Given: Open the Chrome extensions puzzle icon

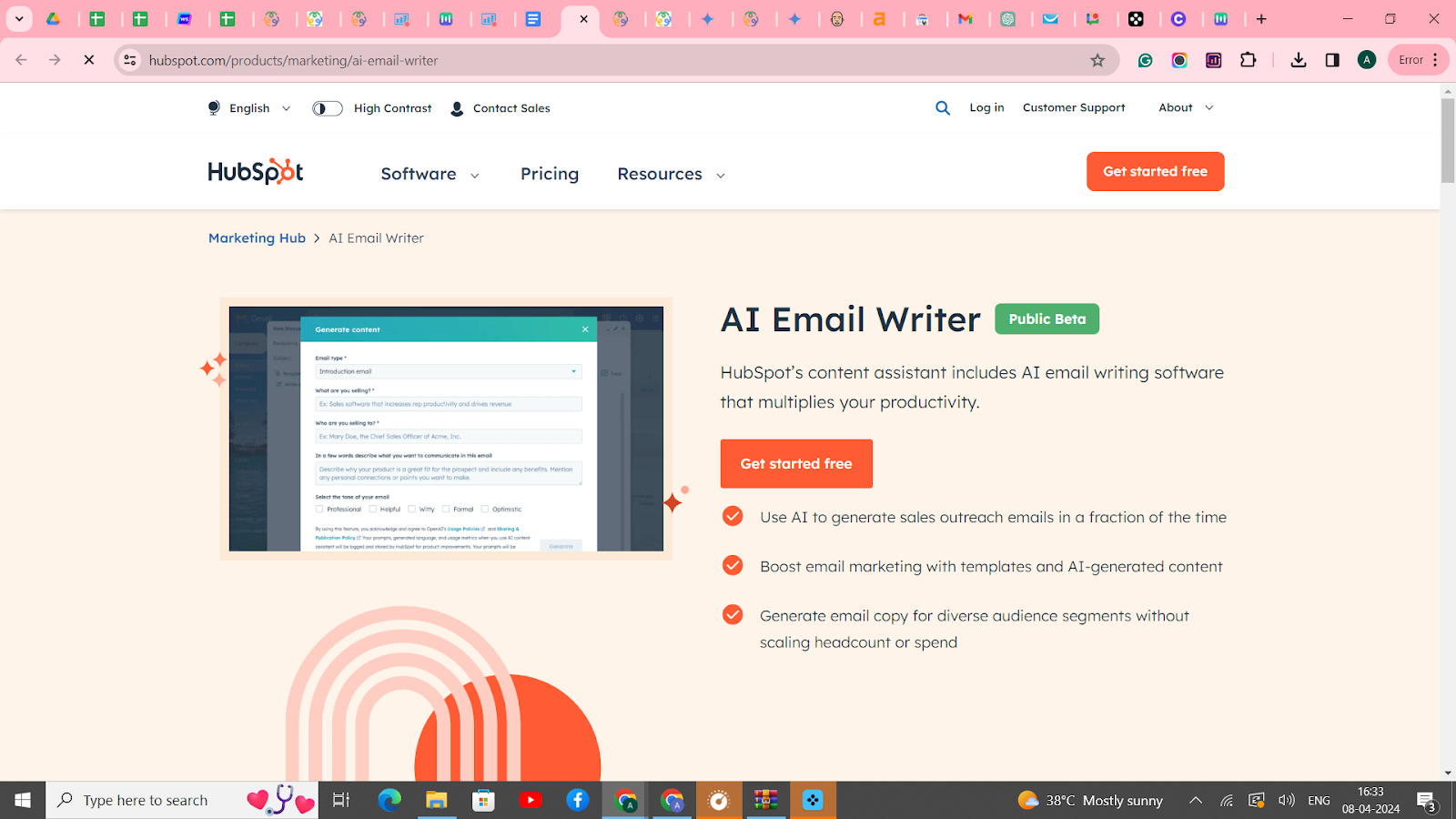Looking at the screenshot, I should point(1249,60).
